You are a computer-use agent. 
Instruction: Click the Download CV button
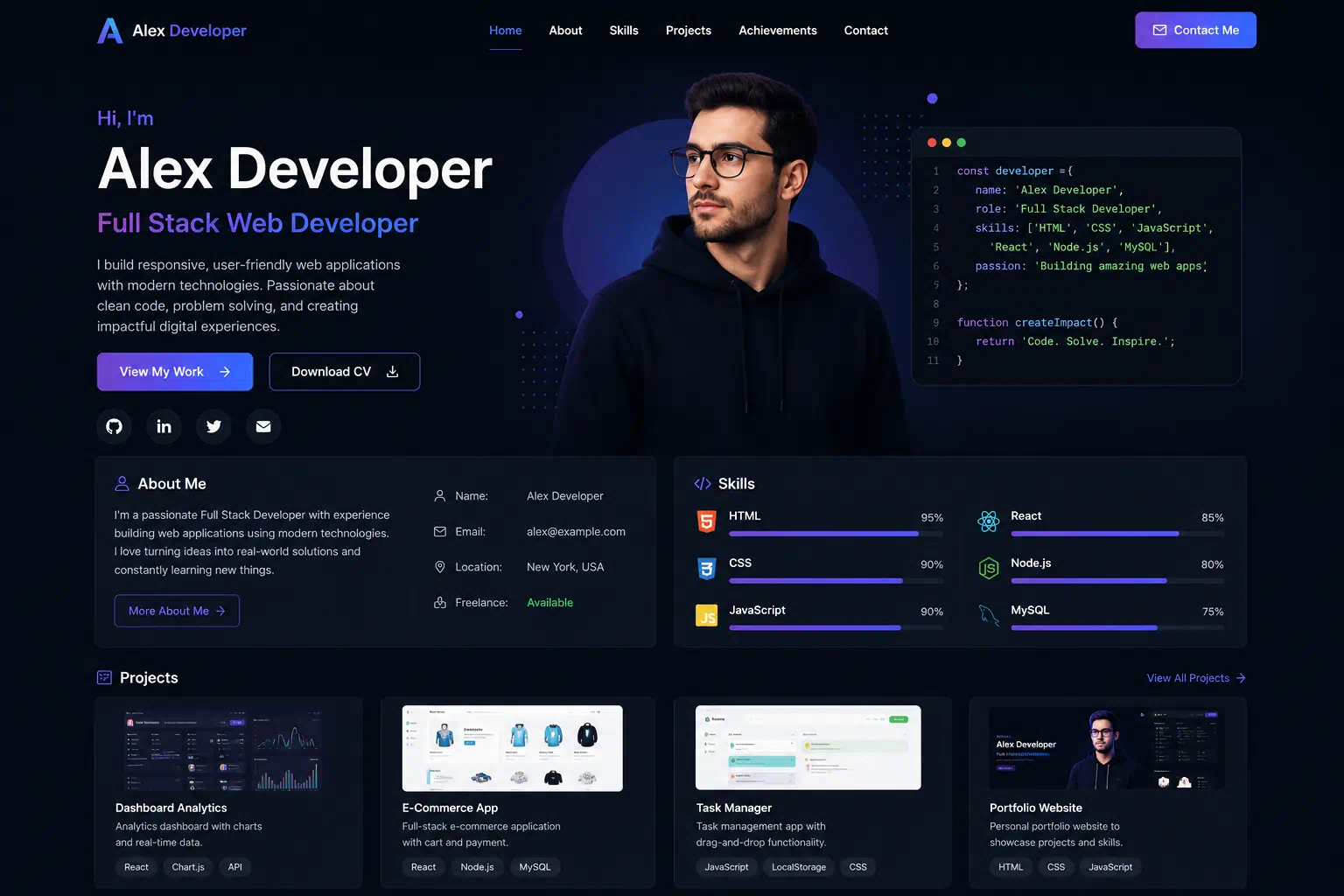345,372
